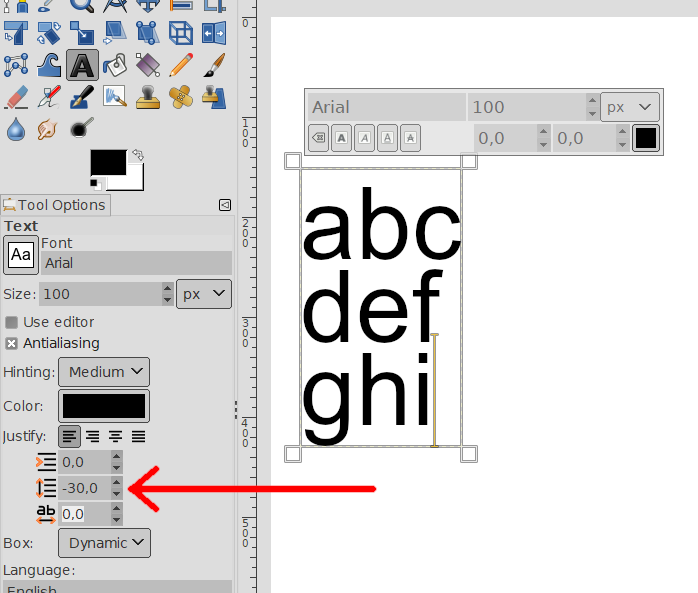Select the Scale tool

coord(82,32)
